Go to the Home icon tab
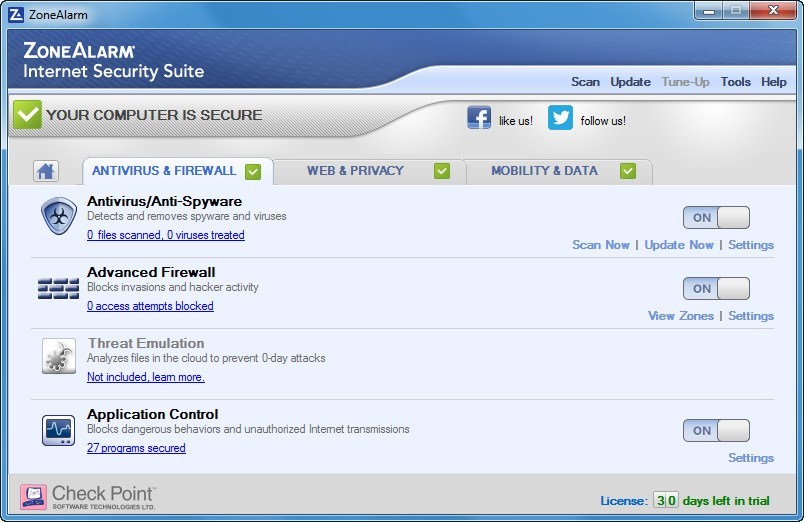This screenshot has width=804, height=522. click(x=46, y=171)
